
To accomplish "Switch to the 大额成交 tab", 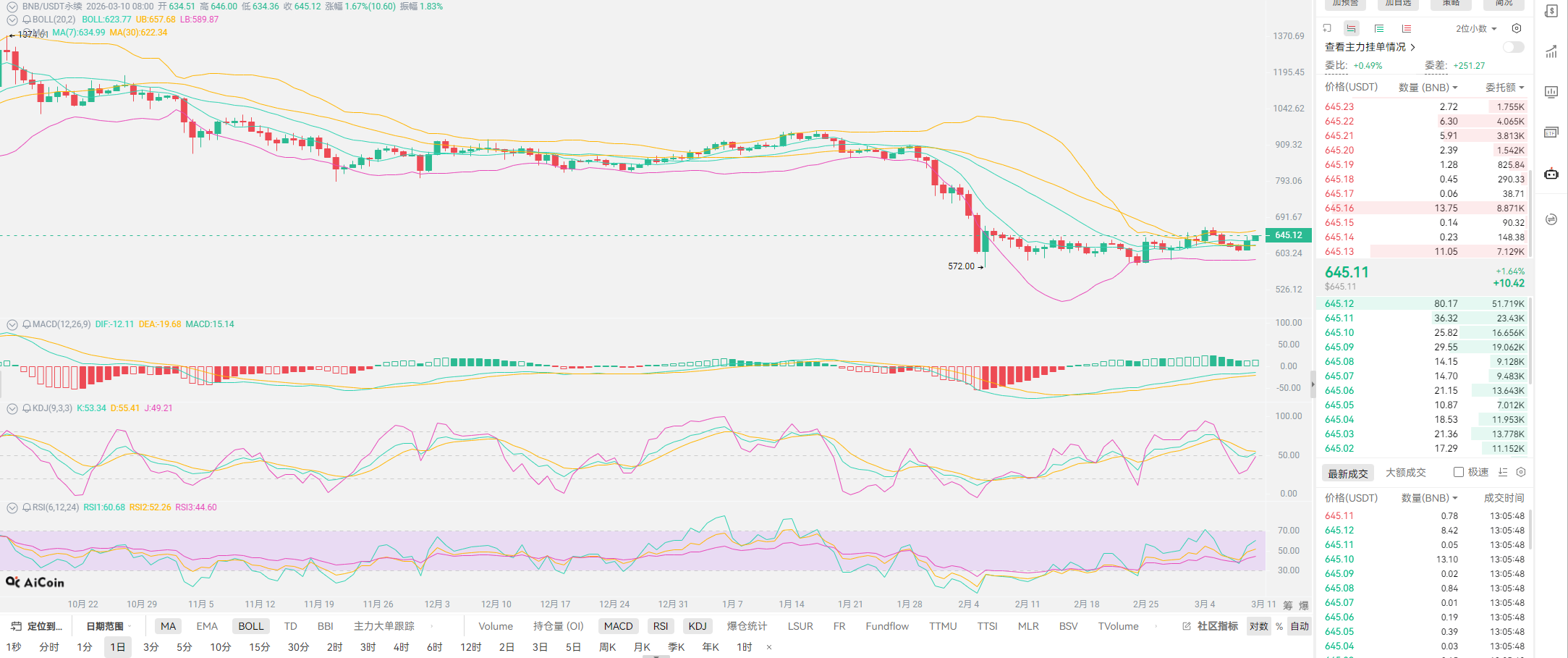I will [x=1405, y=473].
